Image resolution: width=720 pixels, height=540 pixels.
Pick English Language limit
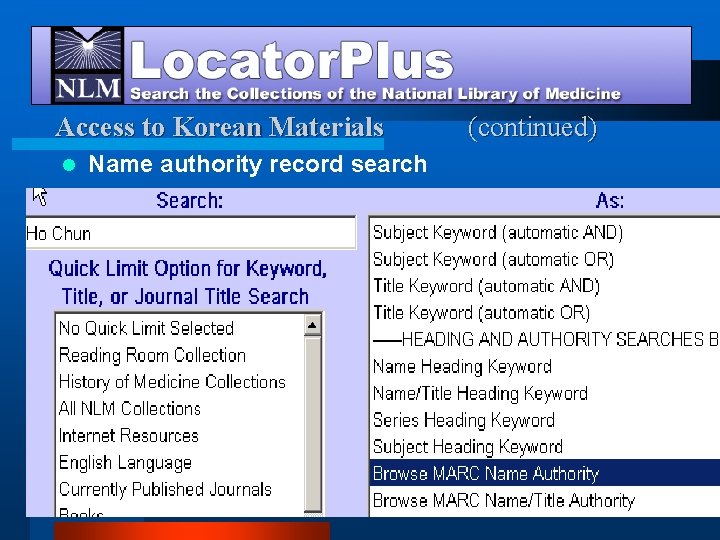[x=180, y=462]
